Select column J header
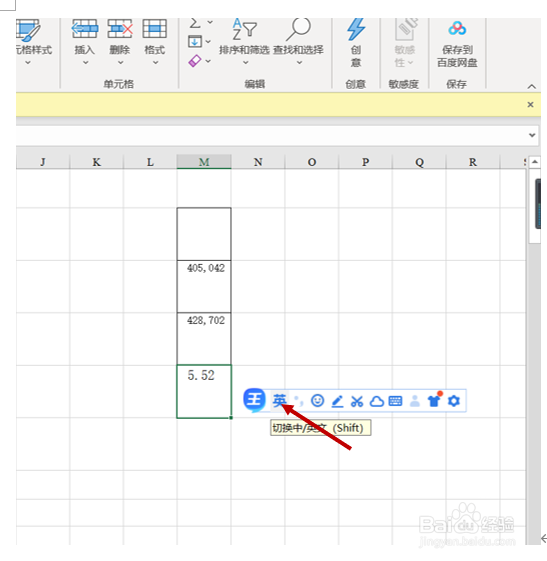 (43, 162)
